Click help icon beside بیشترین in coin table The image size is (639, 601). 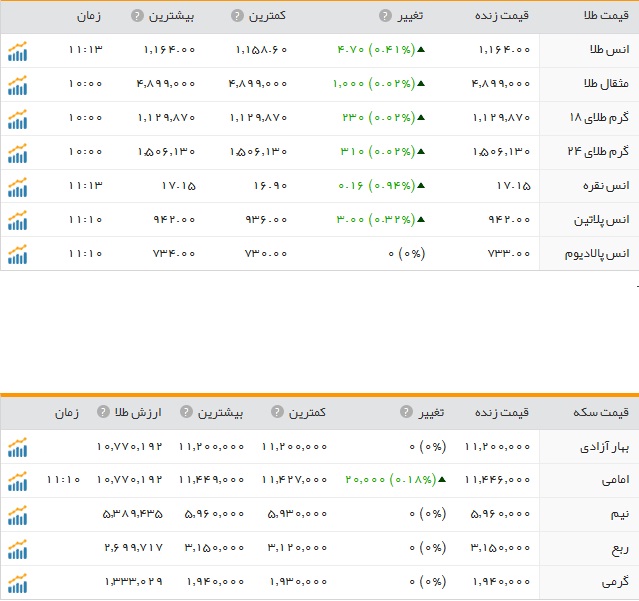(186, 412)
